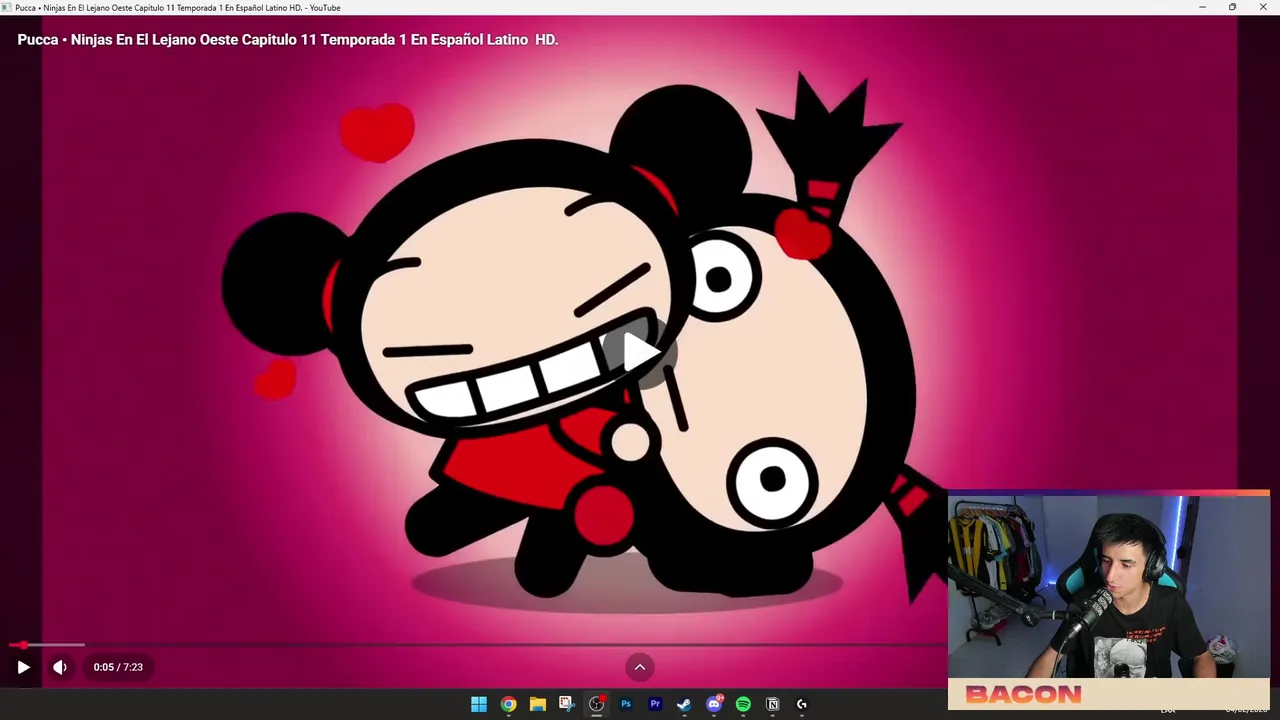Open Google Chrome from the taskbar

(508, 704)
